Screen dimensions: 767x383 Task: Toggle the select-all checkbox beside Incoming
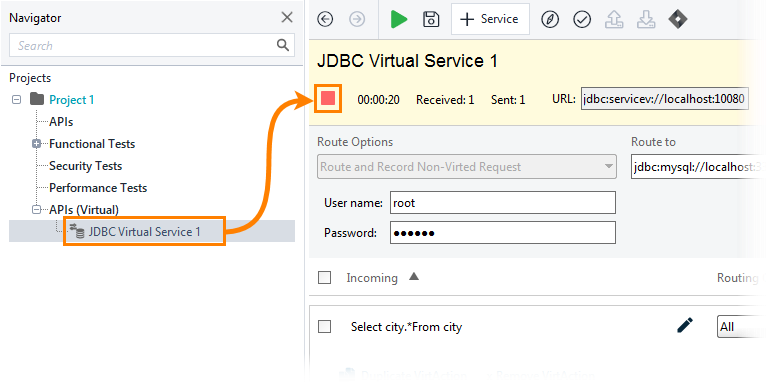(324, 278)
